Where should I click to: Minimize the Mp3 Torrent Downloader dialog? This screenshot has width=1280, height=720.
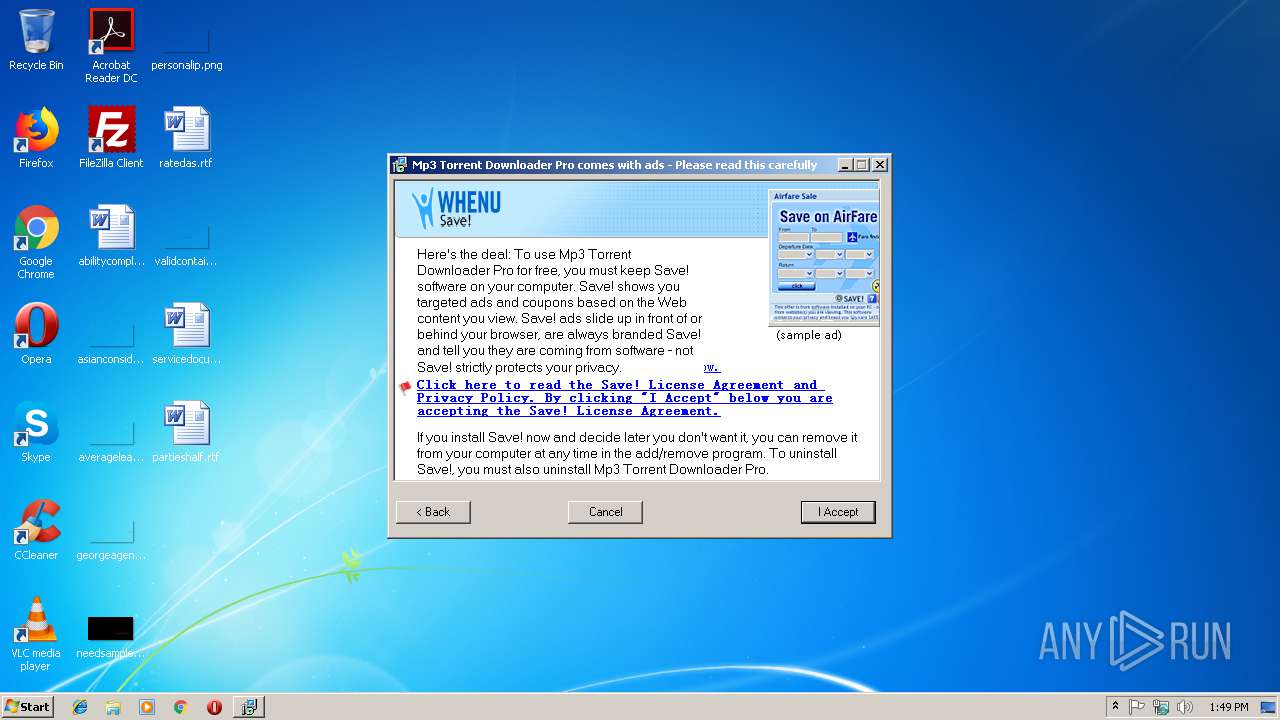pyautogui.click(x=845, y=165)
